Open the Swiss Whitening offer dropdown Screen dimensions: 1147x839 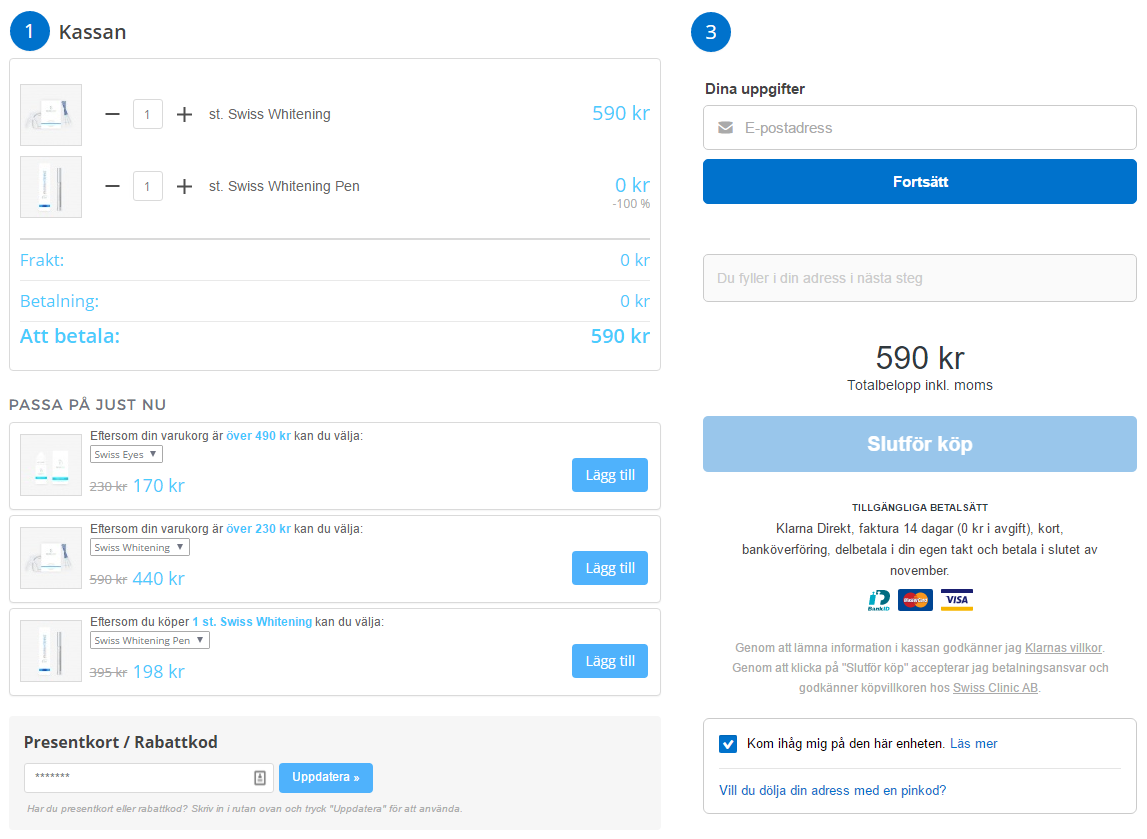point(139,548)
